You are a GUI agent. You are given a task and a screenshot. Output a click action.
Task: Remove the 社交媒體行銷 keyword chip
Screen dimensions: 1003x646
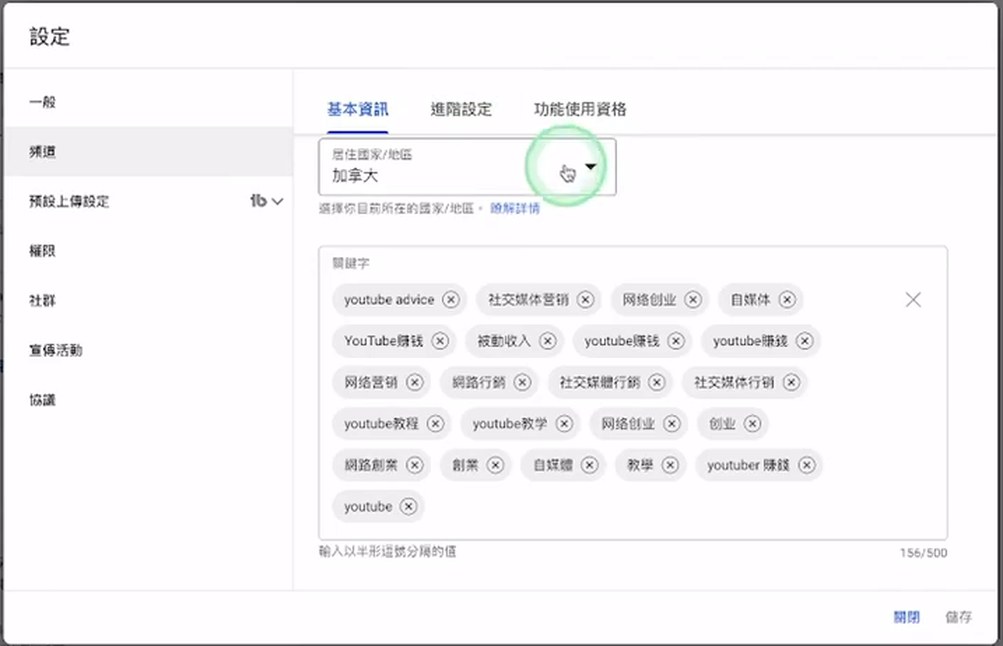pyautogui.click(x=657, y=382)
